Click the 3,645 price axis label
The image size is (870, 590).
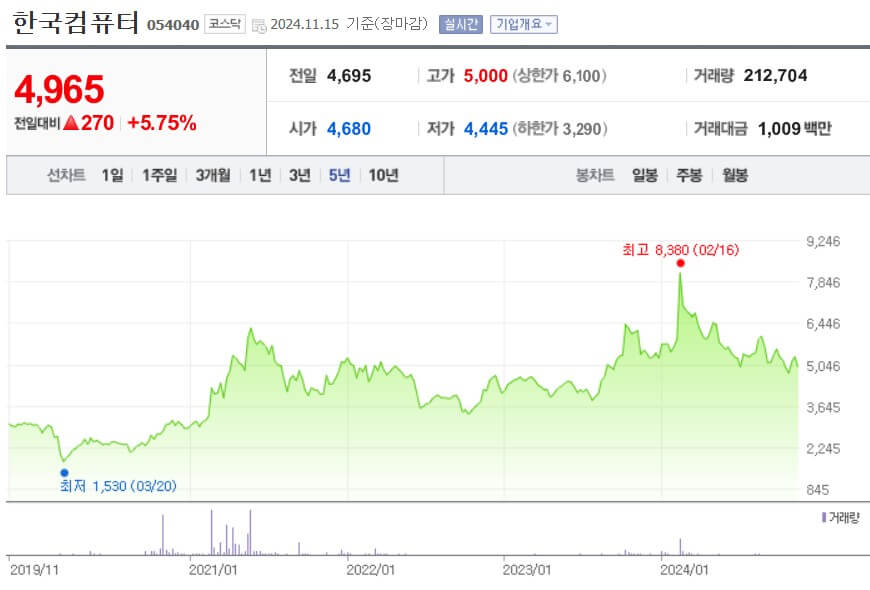tap(823, 407)
